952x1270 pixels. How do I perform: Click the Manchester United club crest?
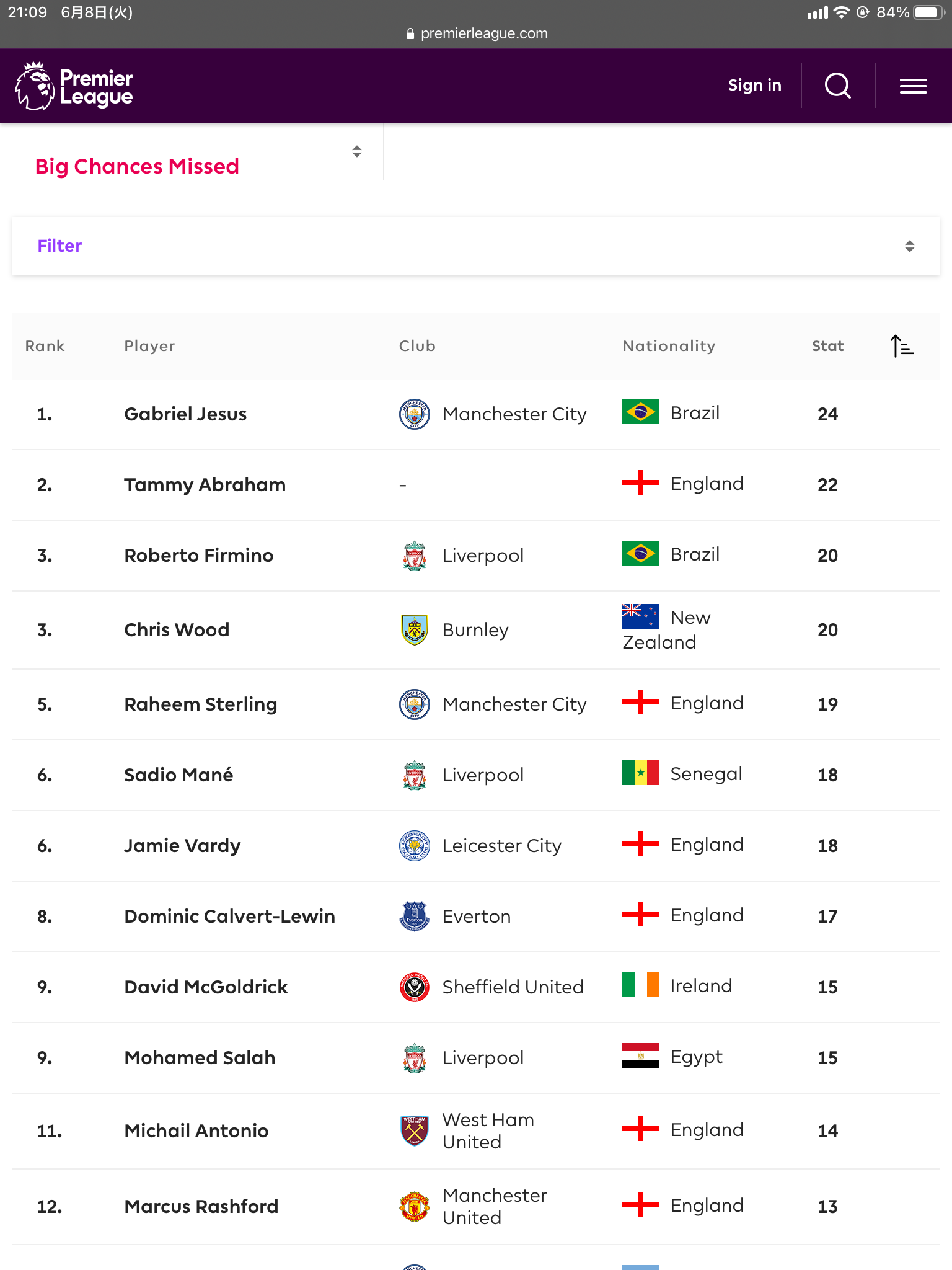click(414, 1207)
